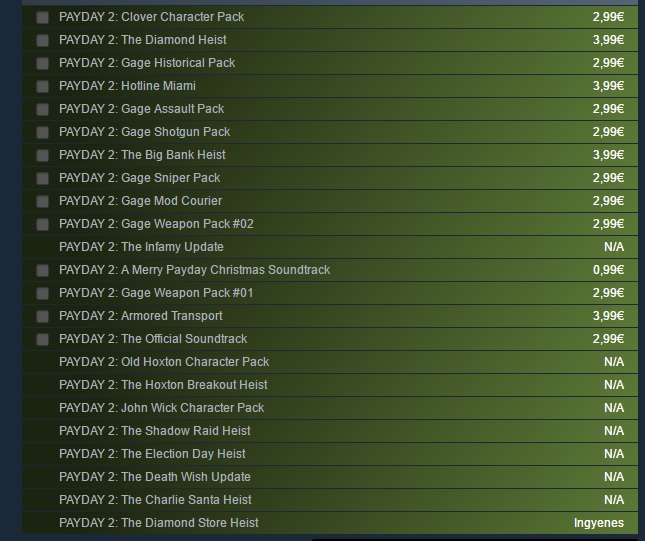Select the Armored Transport checkbox
This screenshot has height=541, width=645.
[42, 316]
